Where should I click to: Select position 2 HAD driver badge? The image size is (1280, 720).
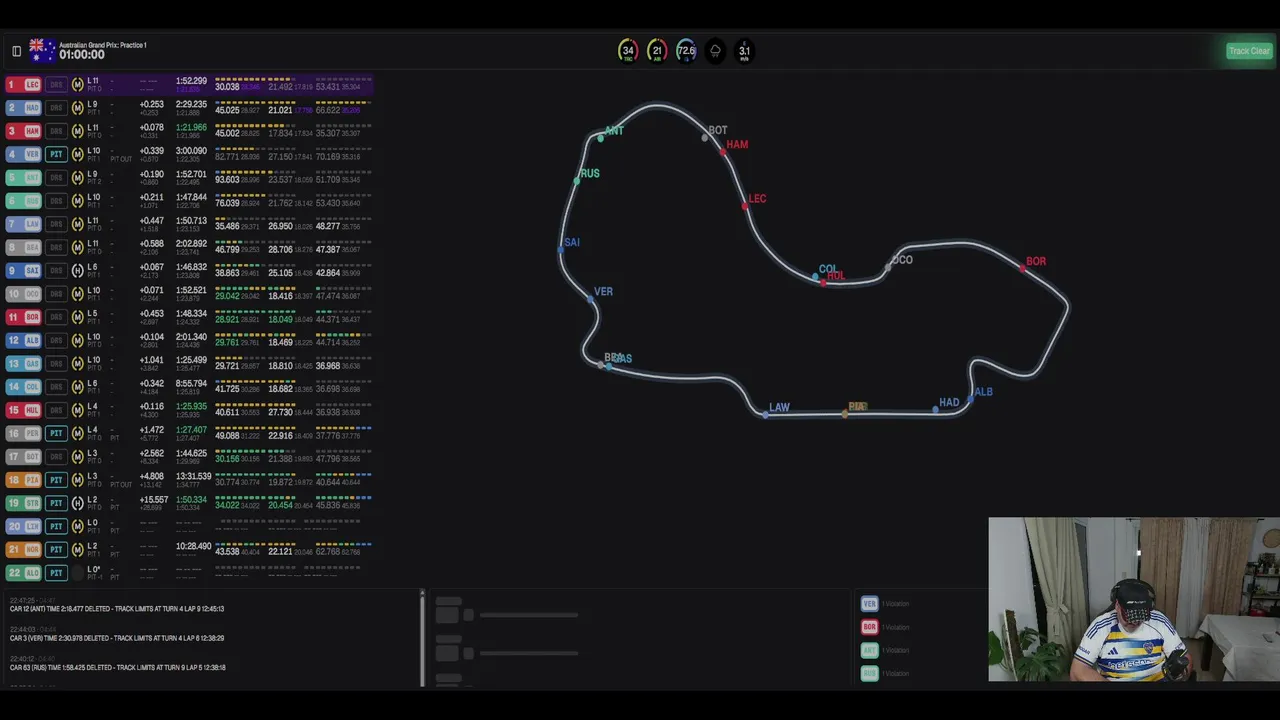(24, 108)
